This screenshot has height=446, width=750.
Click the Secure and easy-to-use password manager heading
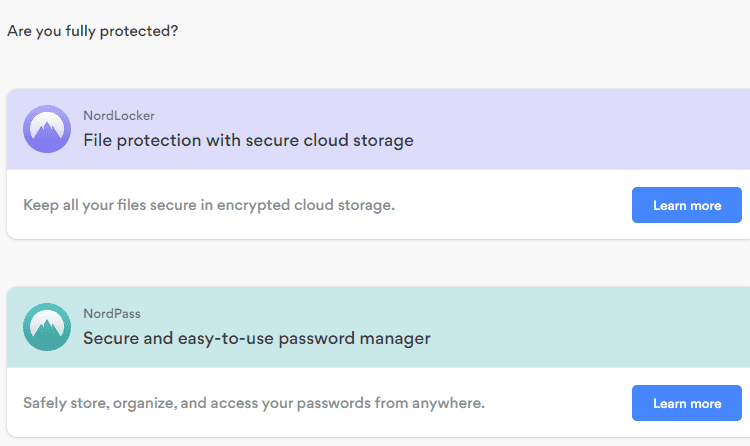(x=257, y=339)
